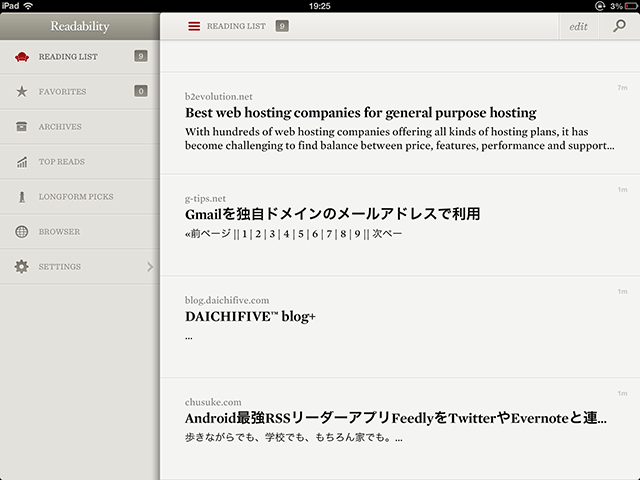Click the Settings gear icon

(22, 267)
